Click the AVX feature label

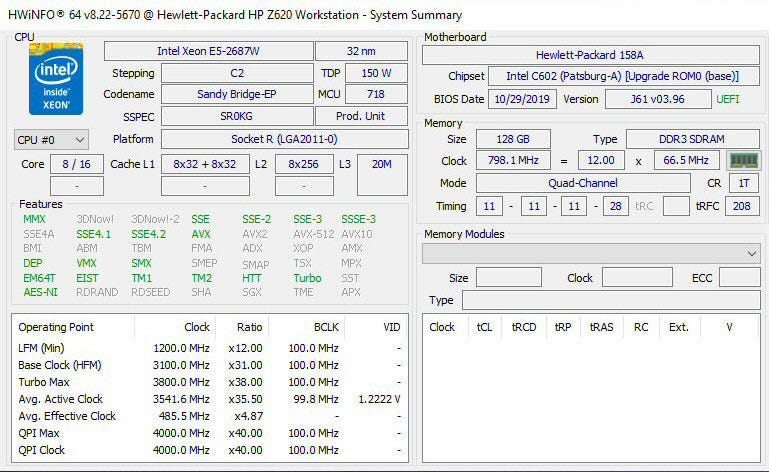201,234
